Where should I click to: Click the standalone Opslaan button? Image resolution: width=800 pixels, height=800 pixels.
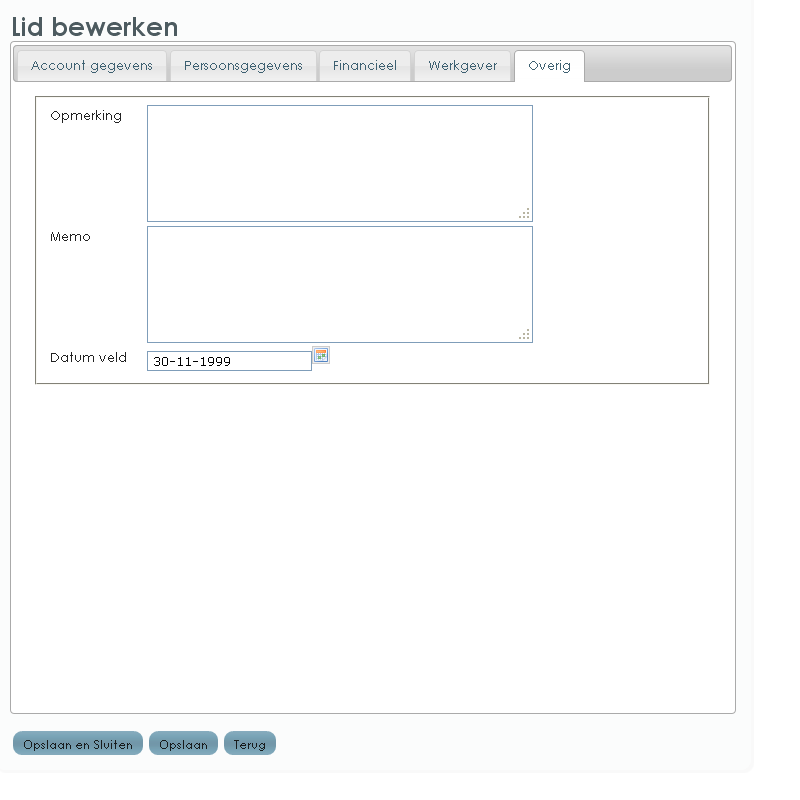183,744
